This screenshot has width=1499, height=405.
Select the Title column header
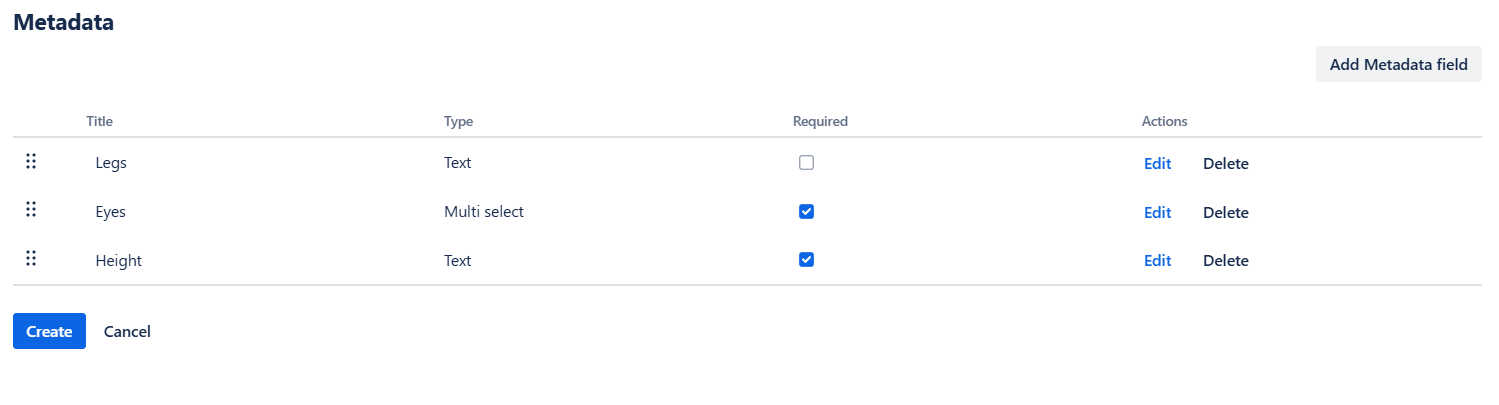(x=99, y=121)
